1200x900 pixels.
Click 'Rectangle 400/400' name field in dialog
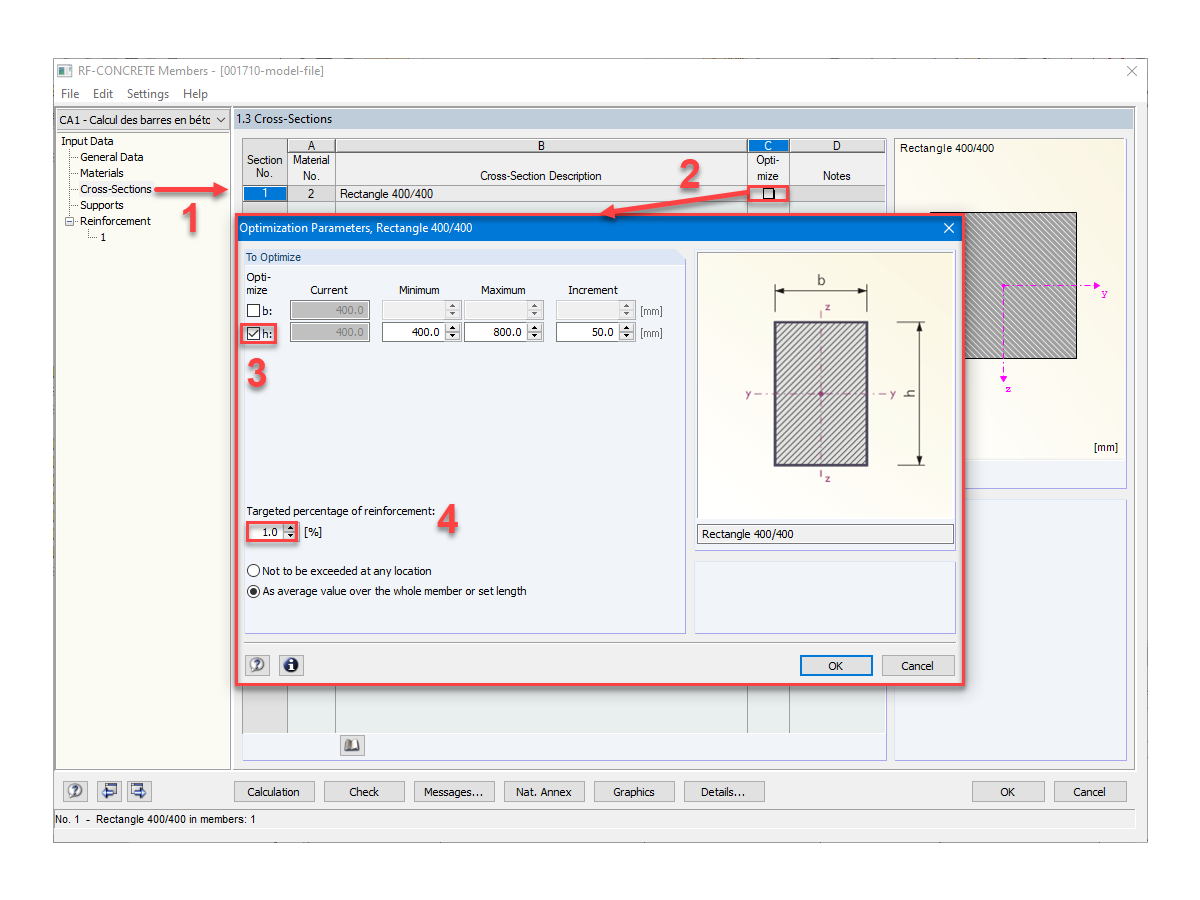pos(825,535)
